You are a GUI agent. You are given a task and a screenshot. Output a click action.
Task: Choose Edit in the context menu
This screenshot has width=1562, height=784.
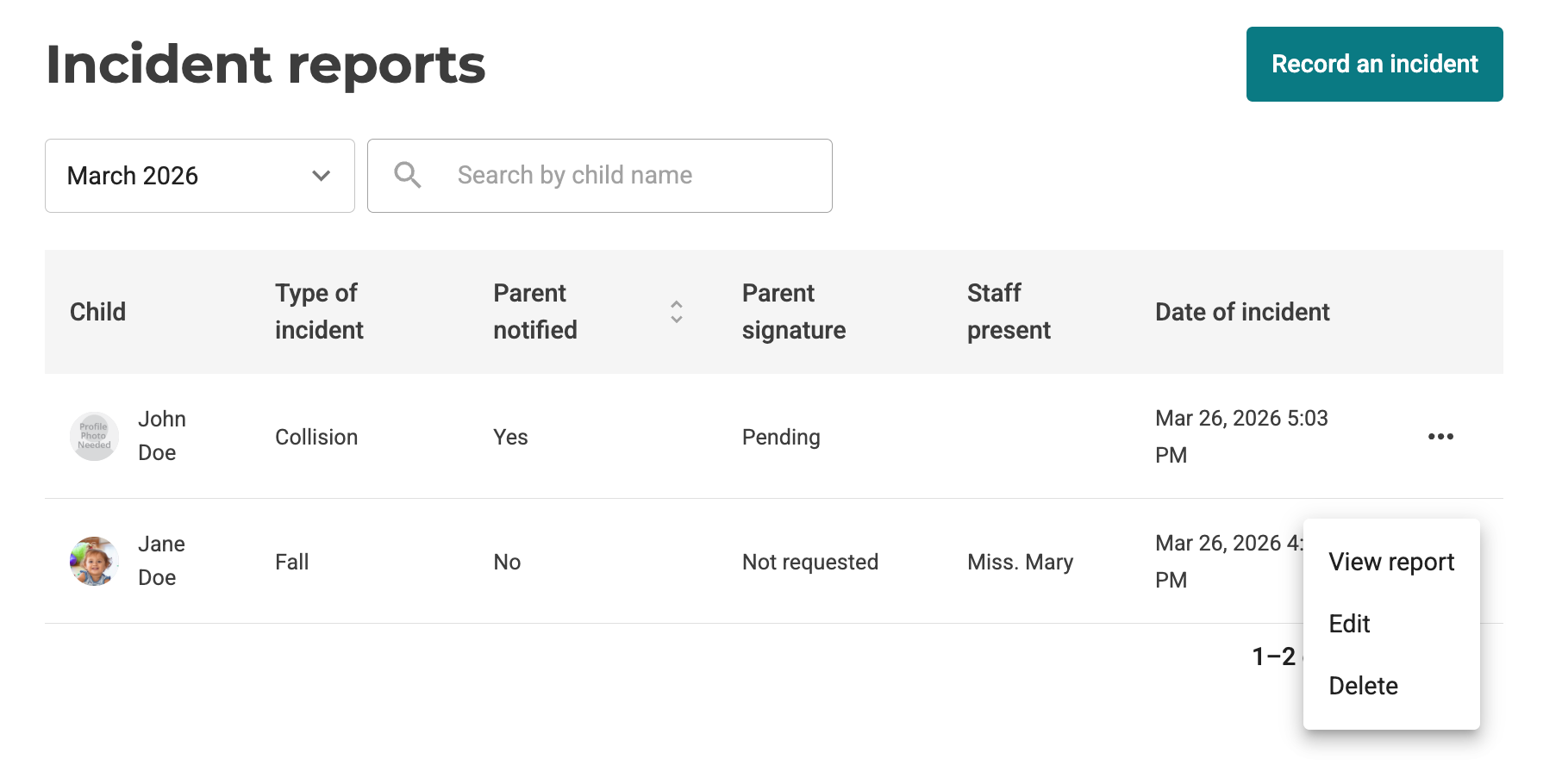point(1391,624)
